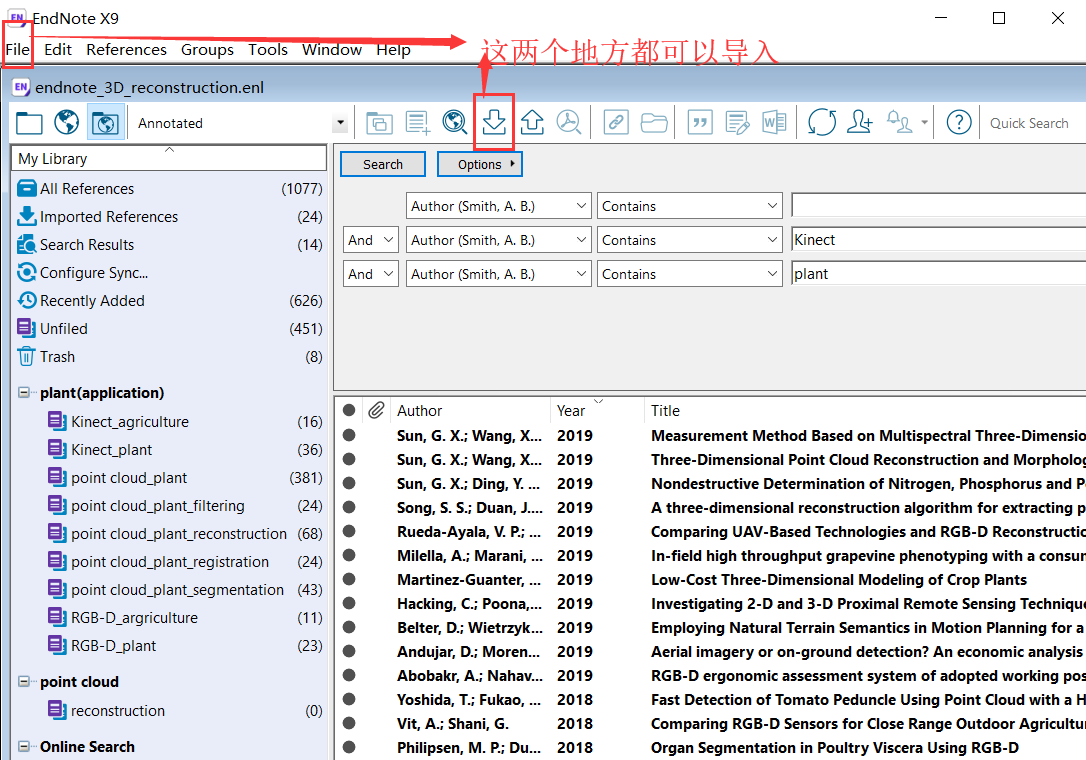Collapse the plant(application) group set
Screen dimensions: 1086x760
click(x=24, y=393)
